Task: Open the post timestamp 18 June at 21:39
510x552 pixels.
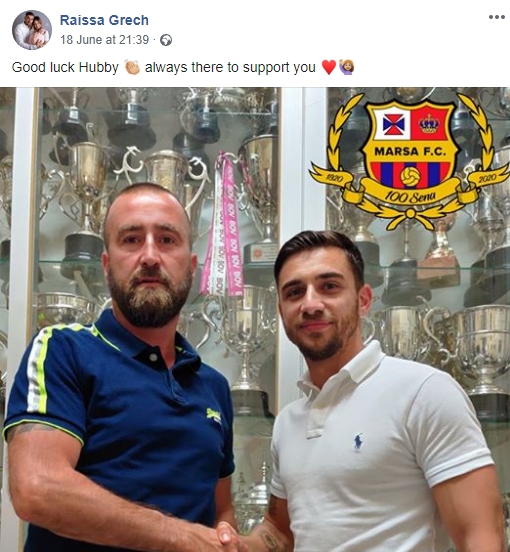Action: [105, 40]
